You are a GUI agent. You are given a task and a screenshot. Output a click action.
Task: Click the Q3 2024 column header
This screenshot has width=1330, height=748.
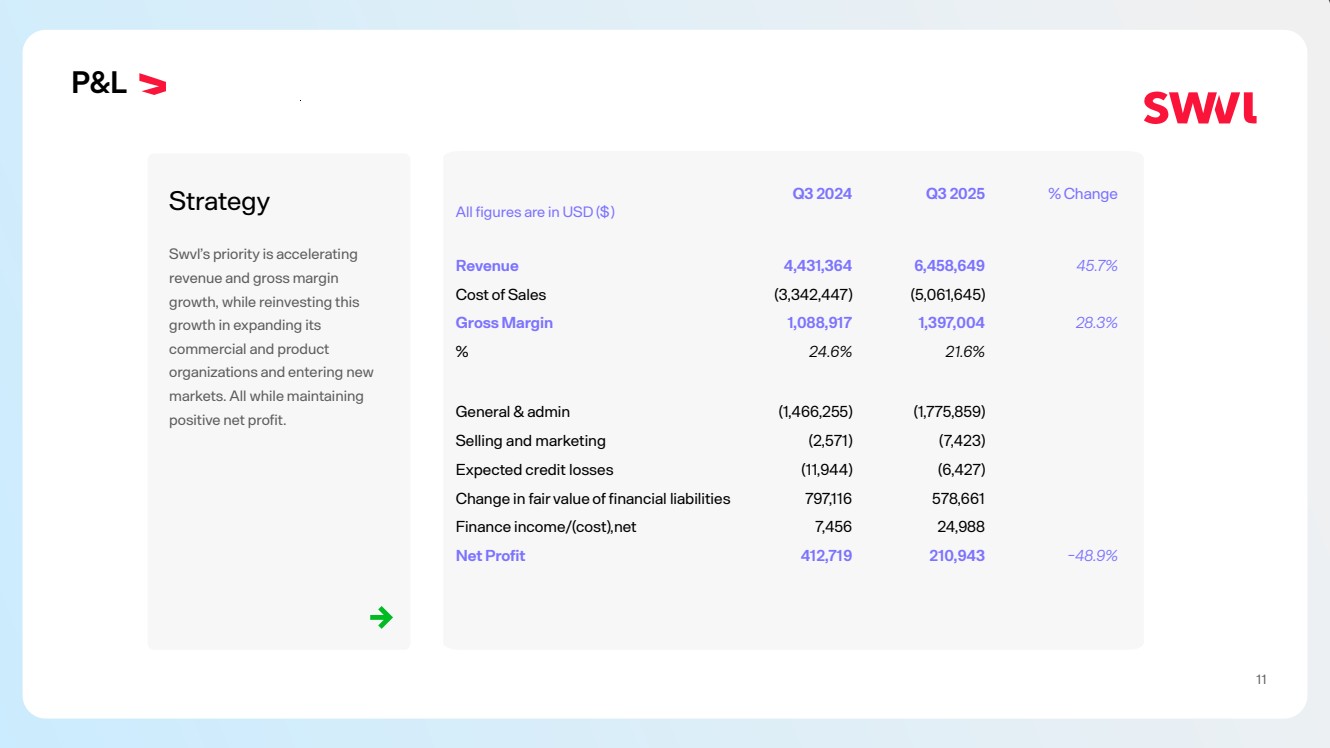coord(822,194)
